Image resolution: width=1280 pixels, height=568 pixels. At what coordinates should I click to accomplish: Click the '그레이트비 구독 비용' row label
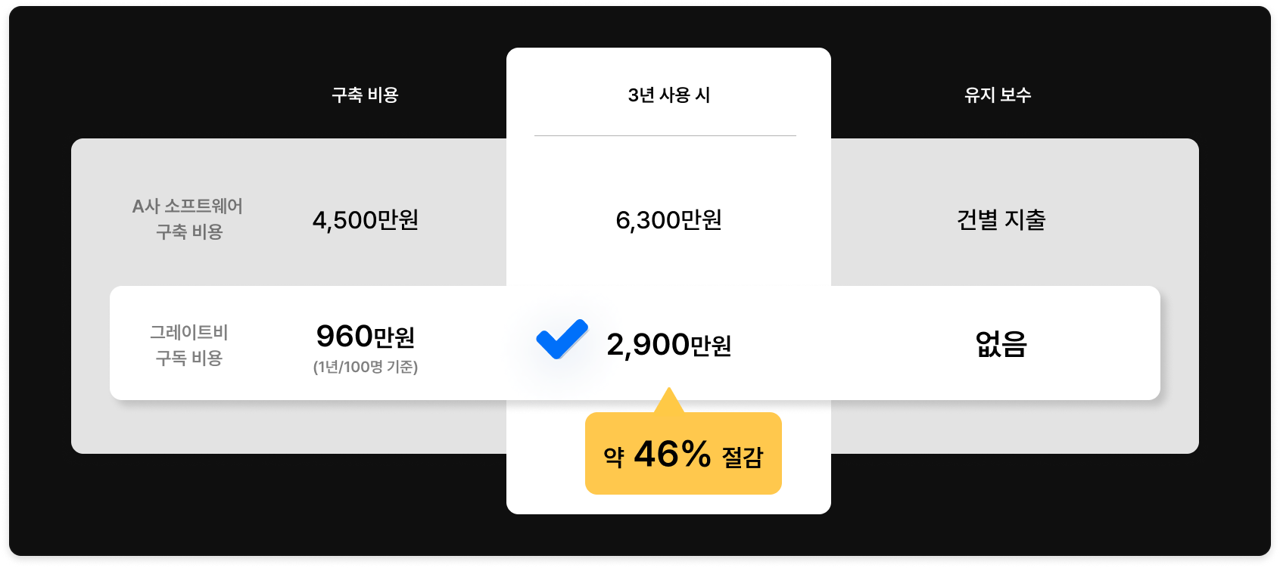tap(189, 345)
